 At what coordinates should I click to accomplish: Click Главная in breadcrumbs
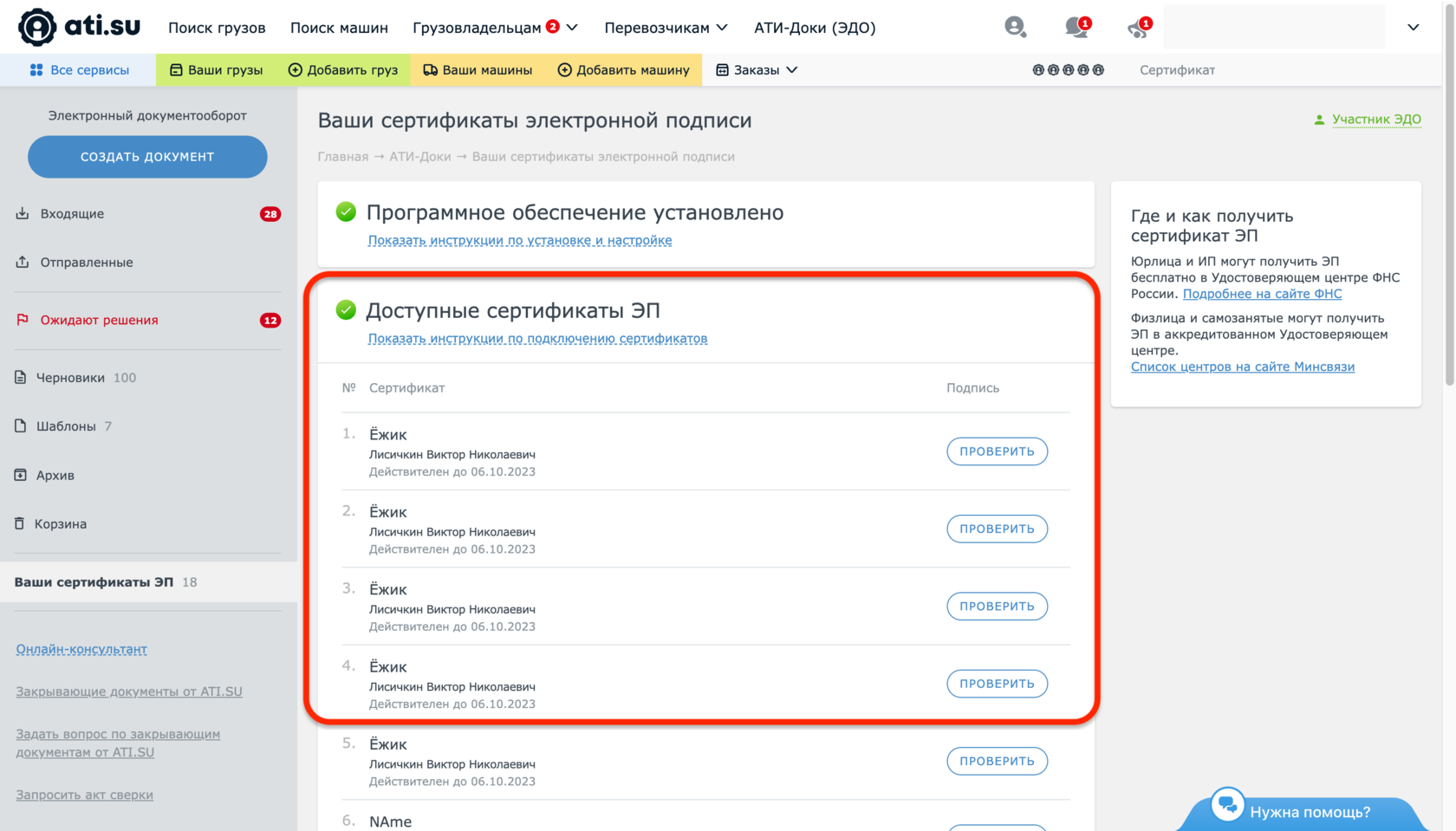(343, 157)
